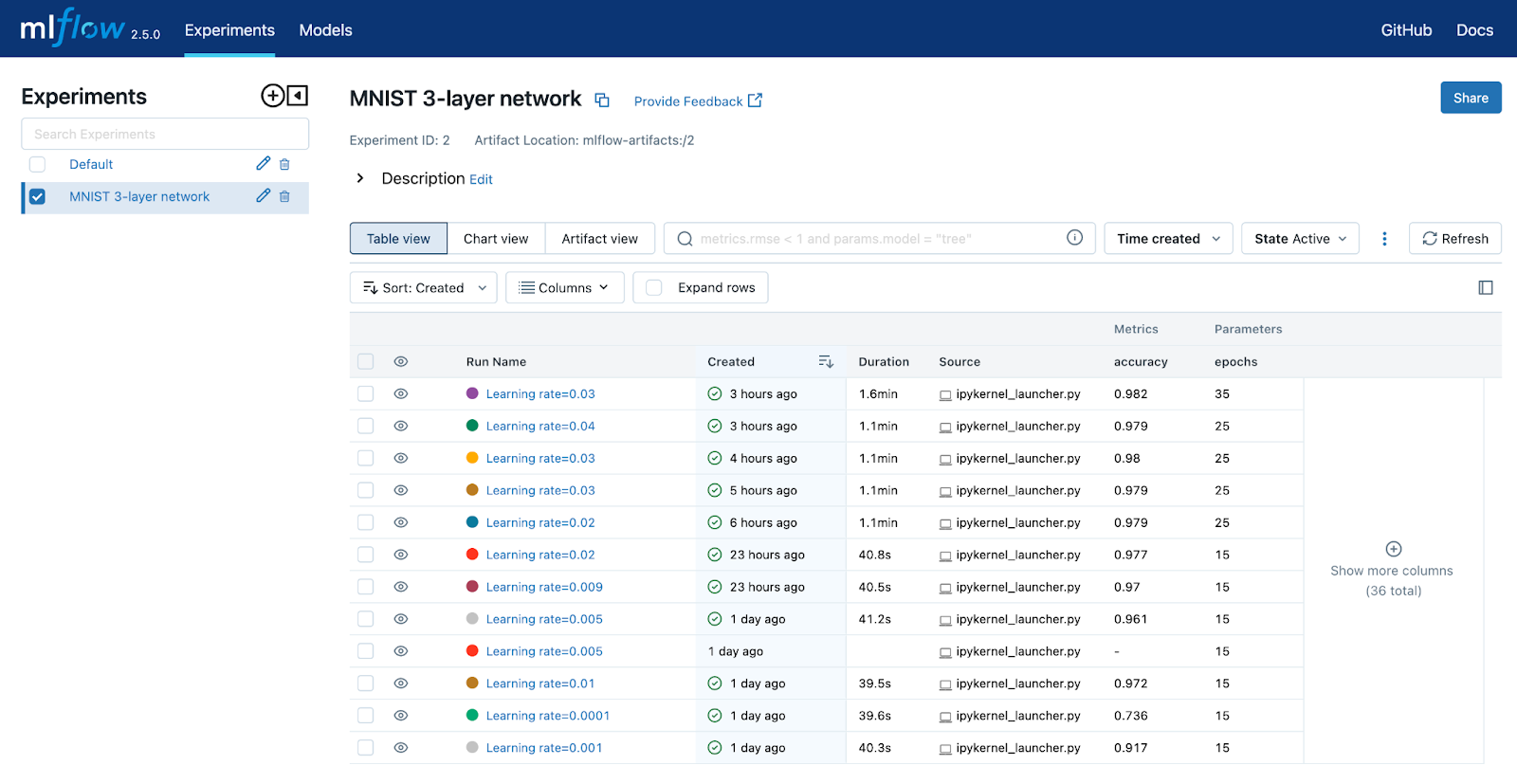Enable the Expand rows checkbox
The image size is (1517, 784).
pos(654,288)
